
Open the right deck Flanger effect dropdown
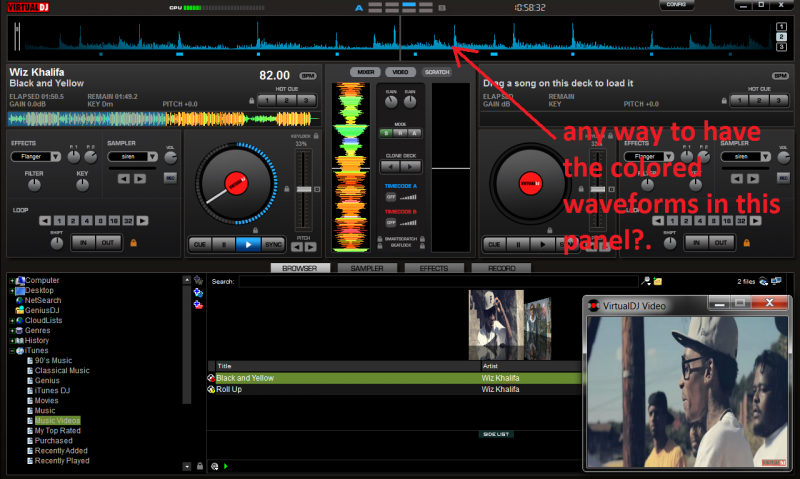click(x=669, y=157)
